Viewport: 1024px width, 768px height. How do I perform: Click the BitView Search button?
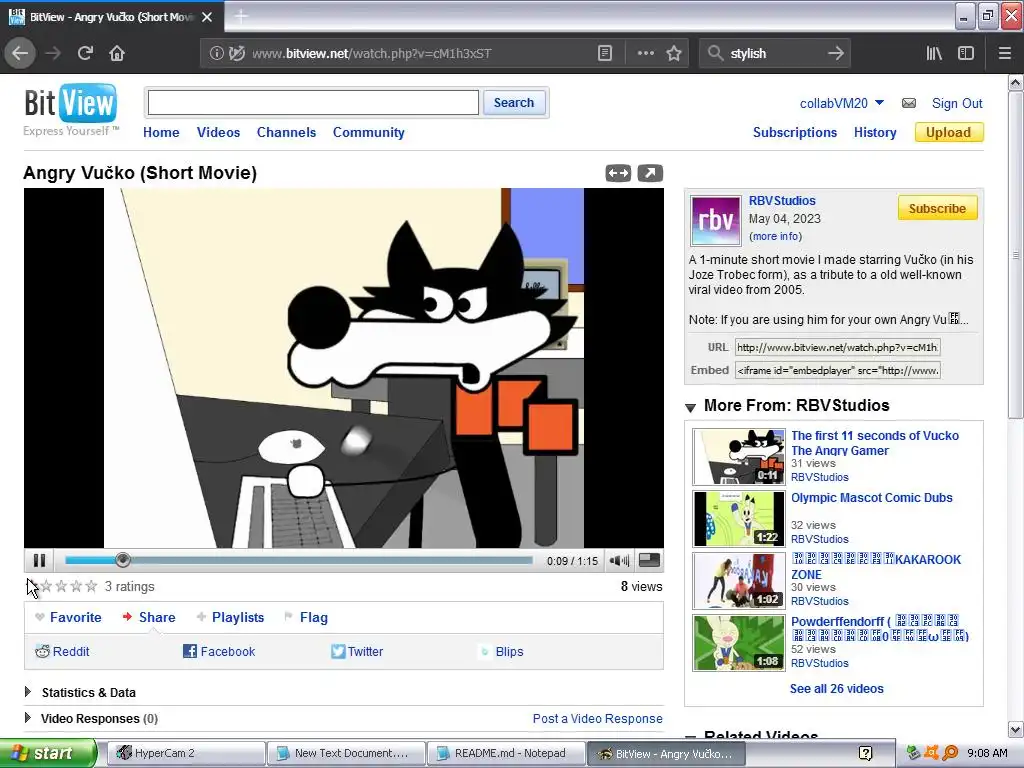pos(514,103)
